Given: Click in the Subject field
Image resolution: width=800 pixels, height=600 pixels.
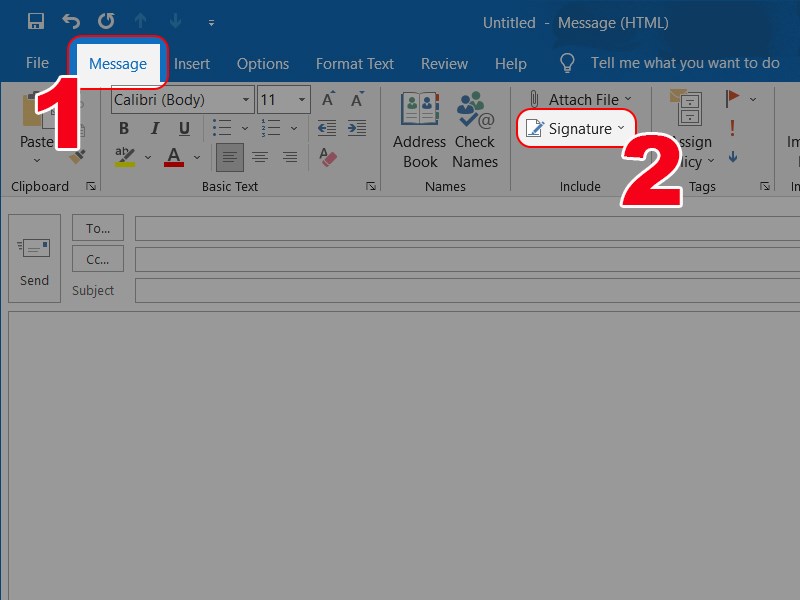Looking at the screenshot, I should [467, 290].
